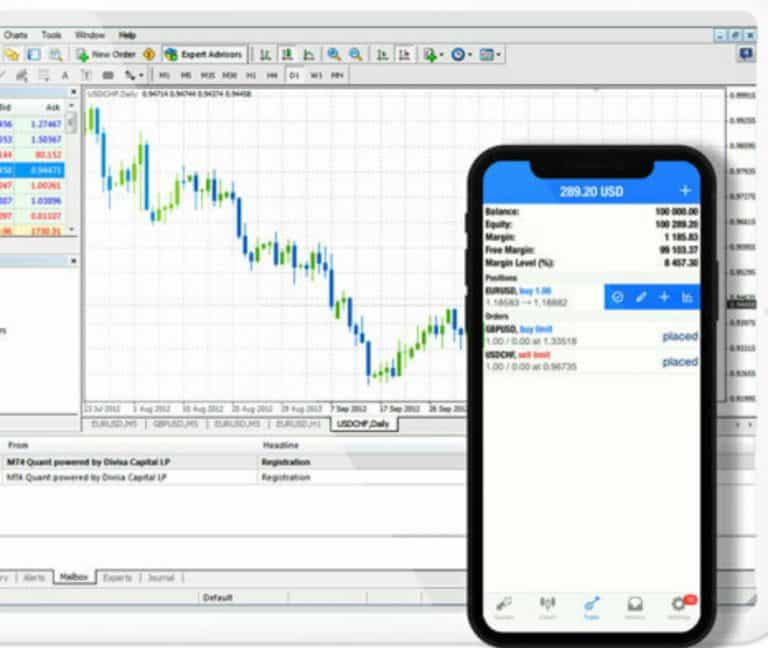Select the W1 timeframe button
The height and width of the screenshot is (648, 768).
click(x=316, y=75)
